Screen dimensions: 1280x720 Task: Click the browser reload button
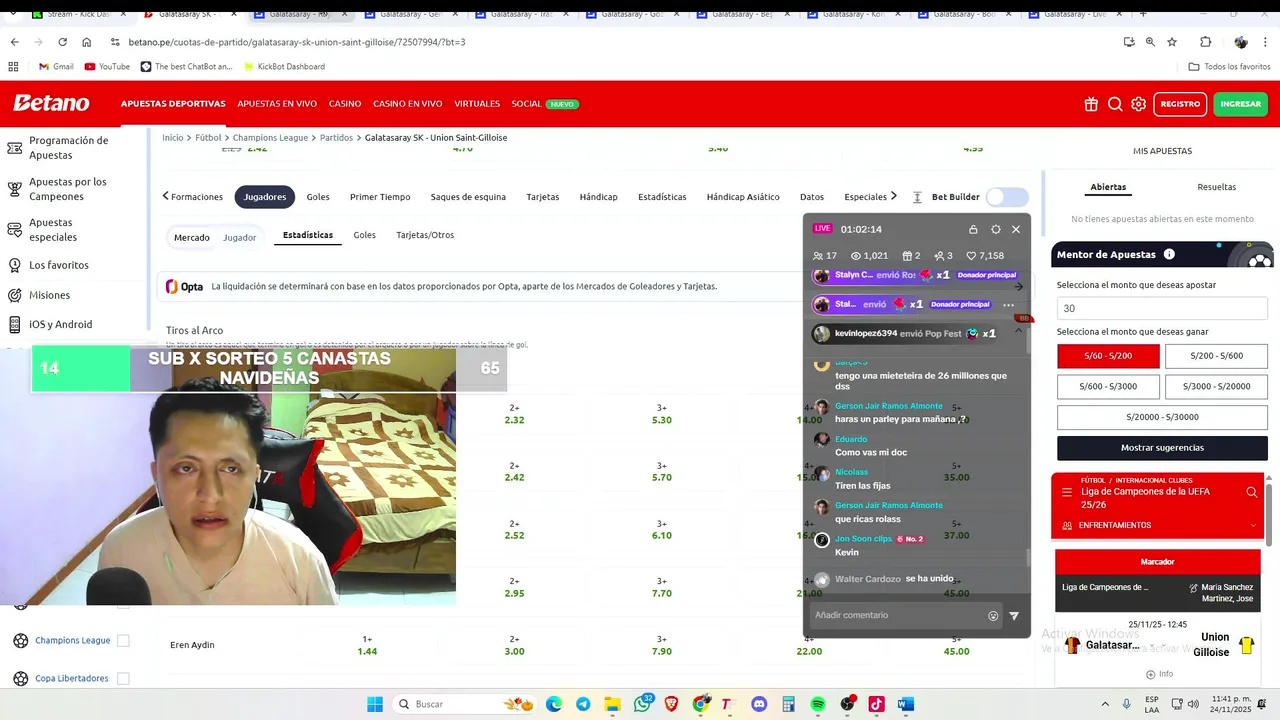(62, 42)
